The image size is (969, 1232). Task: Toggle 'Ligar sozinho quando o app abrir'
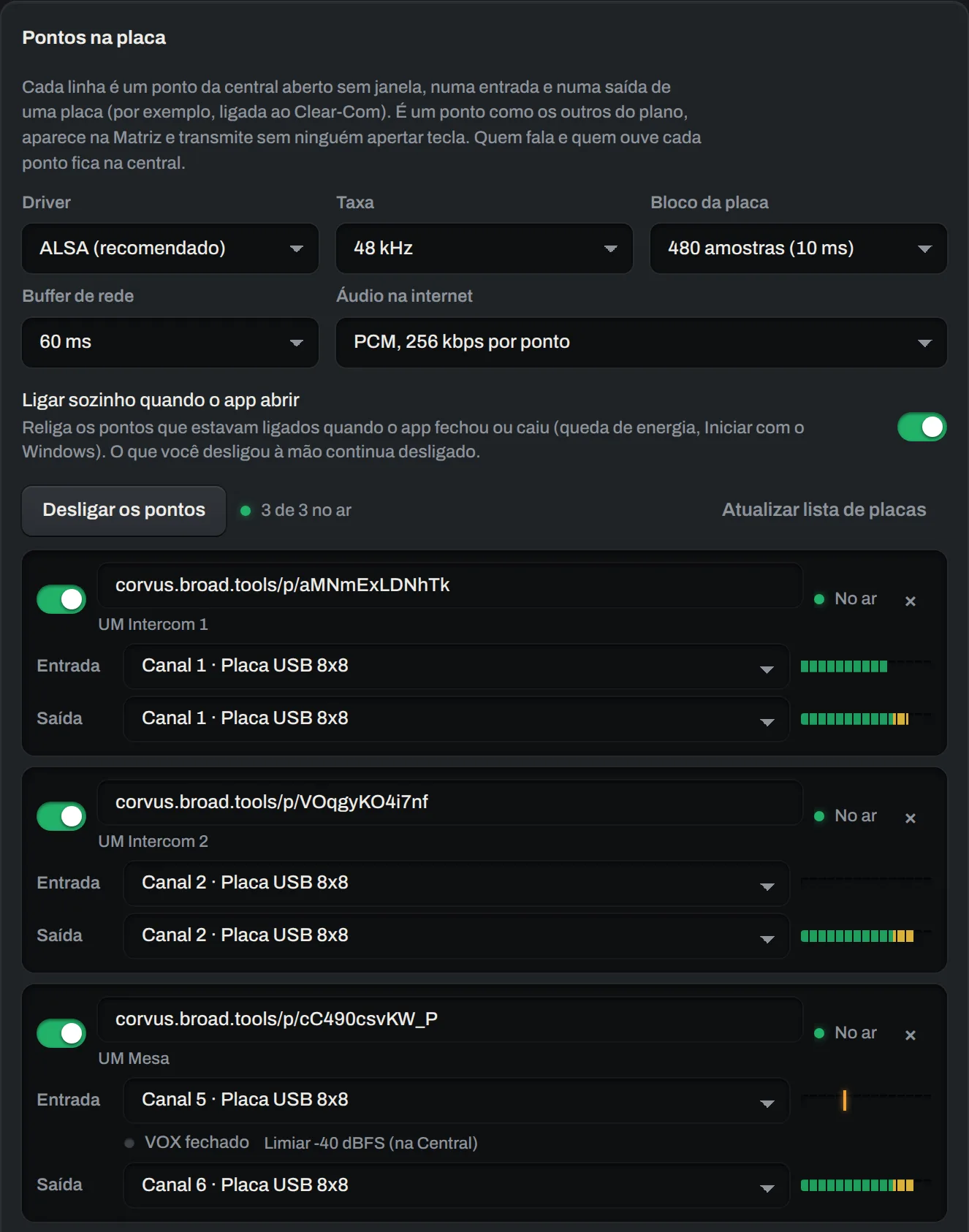pos(921,427)
